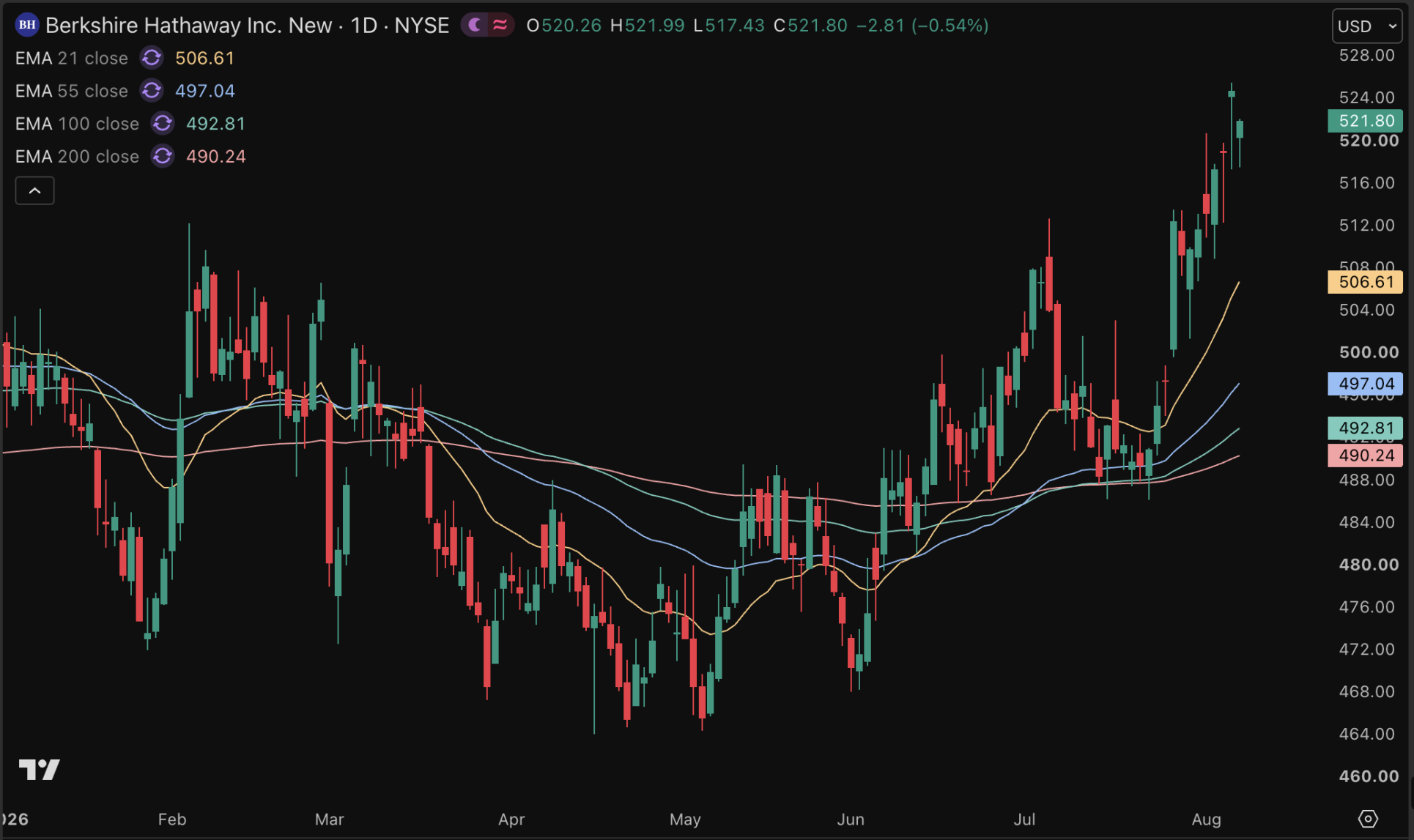Click the refresh icon beside EMA 100

163,124
